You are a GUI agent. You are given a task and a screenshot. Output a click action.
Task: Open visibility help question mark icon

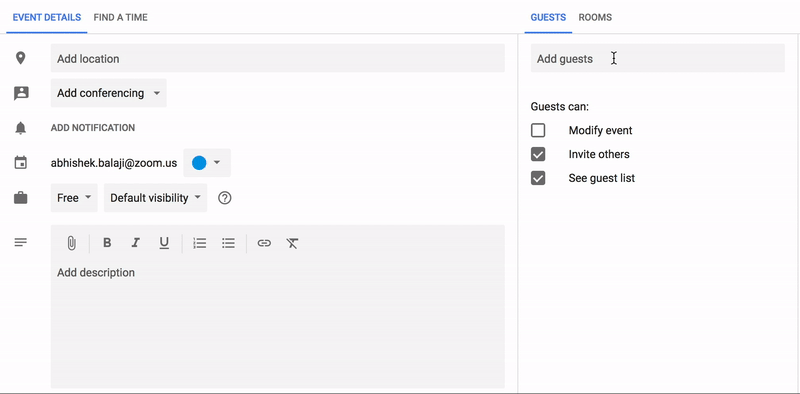click(x=224, y=198)
